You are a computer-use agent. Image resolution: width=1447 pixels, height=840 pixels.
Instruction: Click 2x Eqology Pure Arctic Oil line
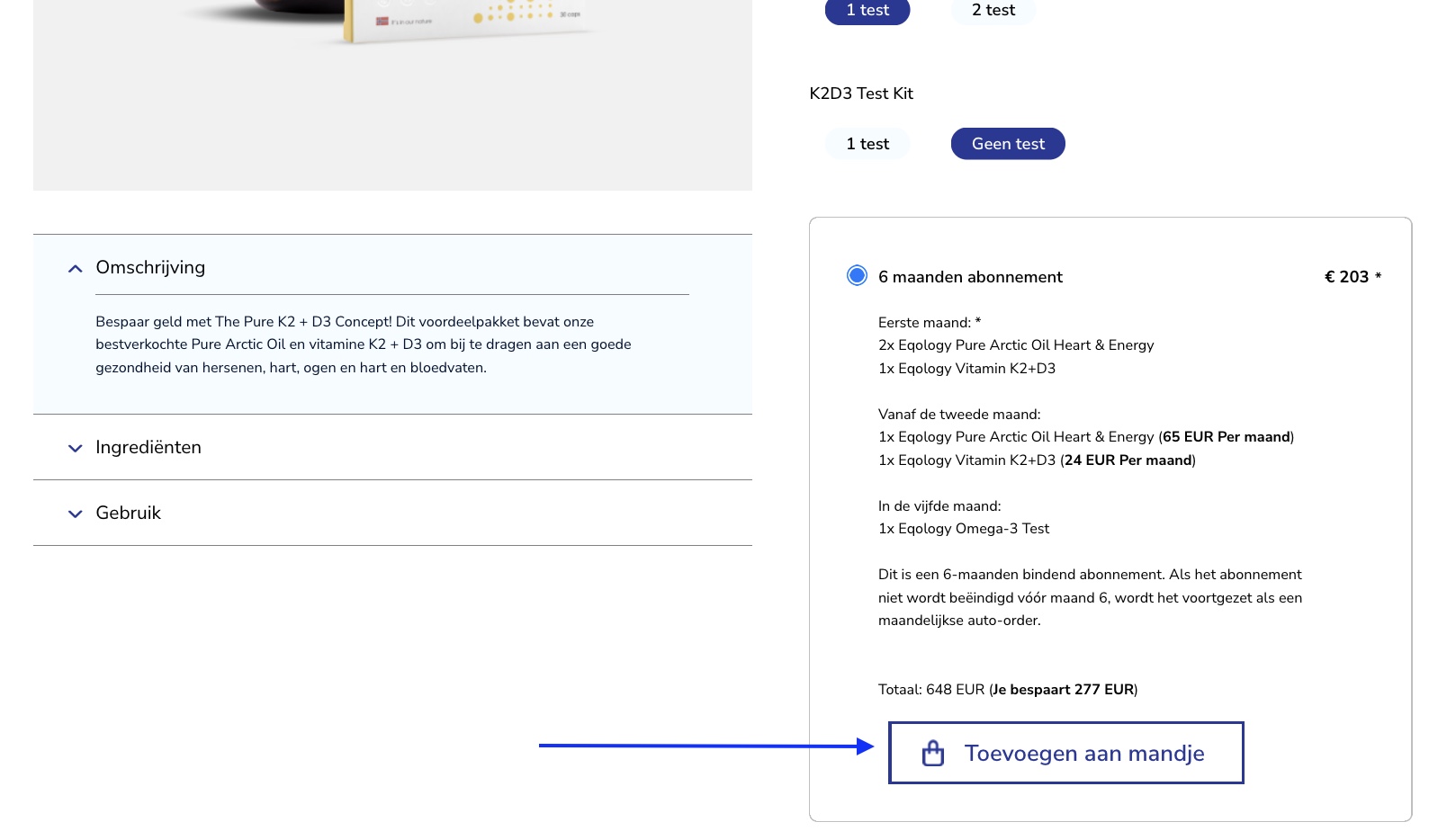[x=1016, y=345]
